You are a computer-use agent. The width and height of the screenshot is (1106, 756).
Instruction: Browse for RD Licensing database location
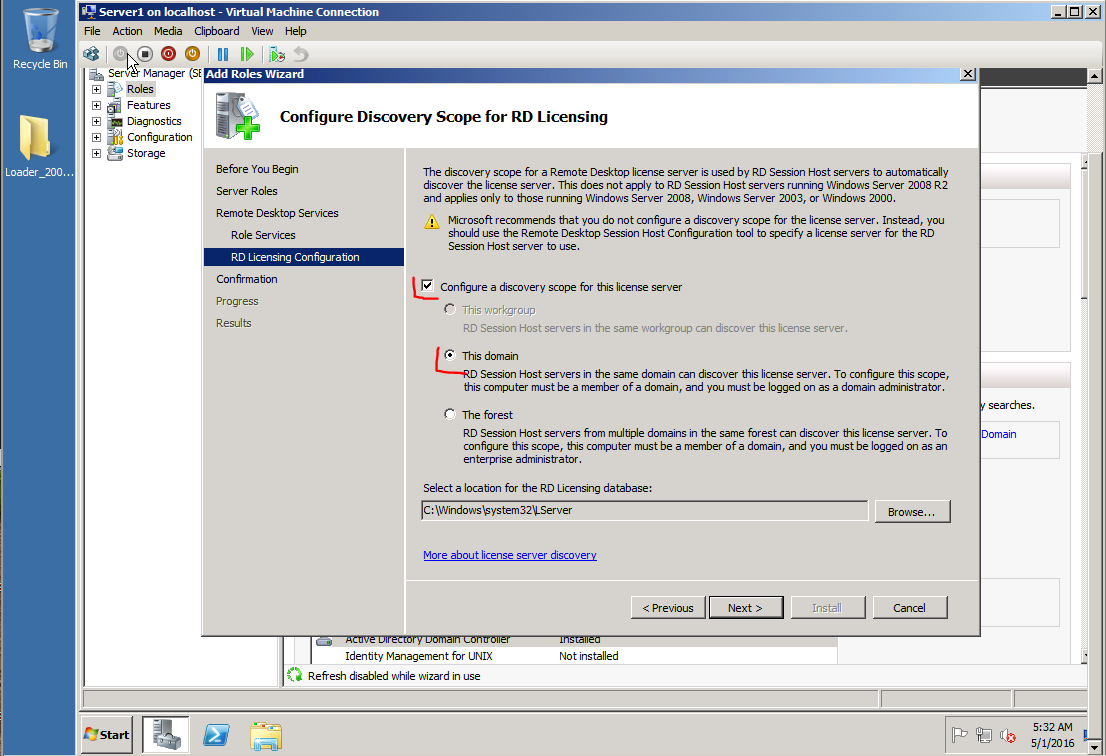click(912, 512)
